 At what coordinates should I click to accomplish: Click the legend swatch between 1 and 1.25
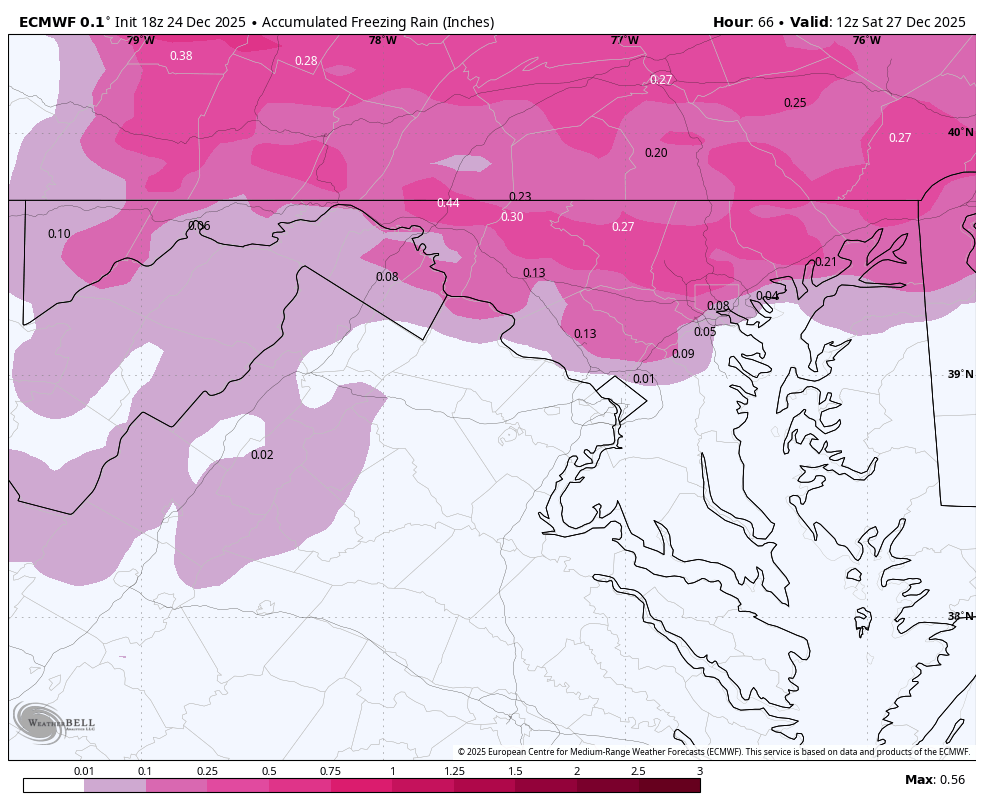(x=423, y=786)
